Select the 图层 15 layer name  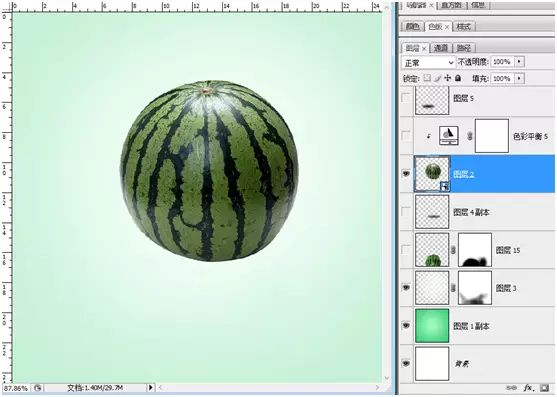[508, 250]
